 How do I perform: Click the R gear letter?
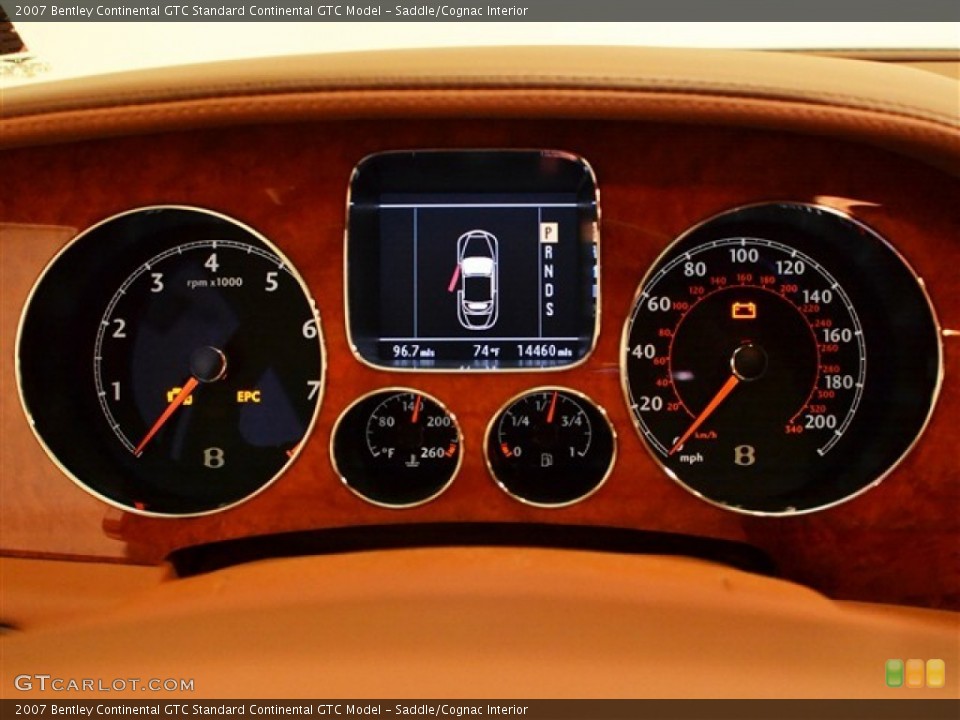point(549,252)
